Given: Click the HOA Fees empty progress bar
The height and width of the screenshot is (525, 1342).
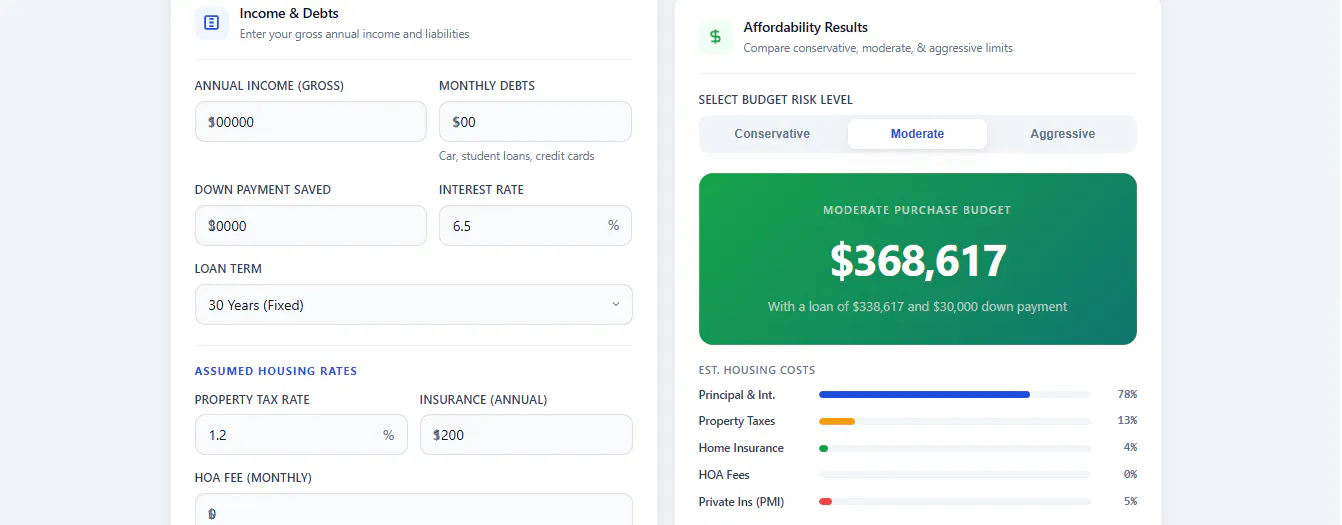Looking at the screenshot, I should tap(955, 475).
